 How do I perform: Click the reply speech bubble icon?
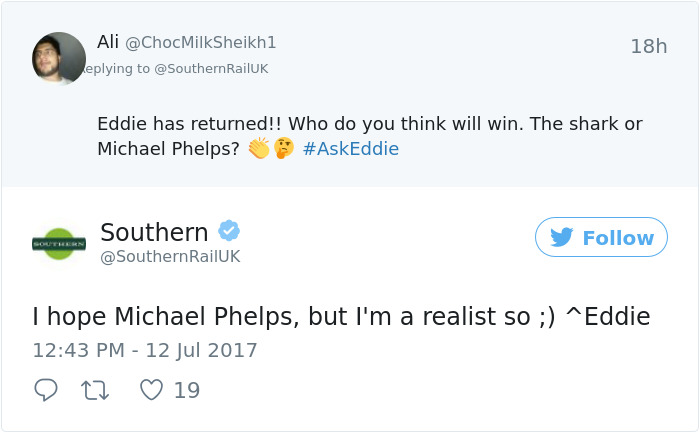click(46, 390)
